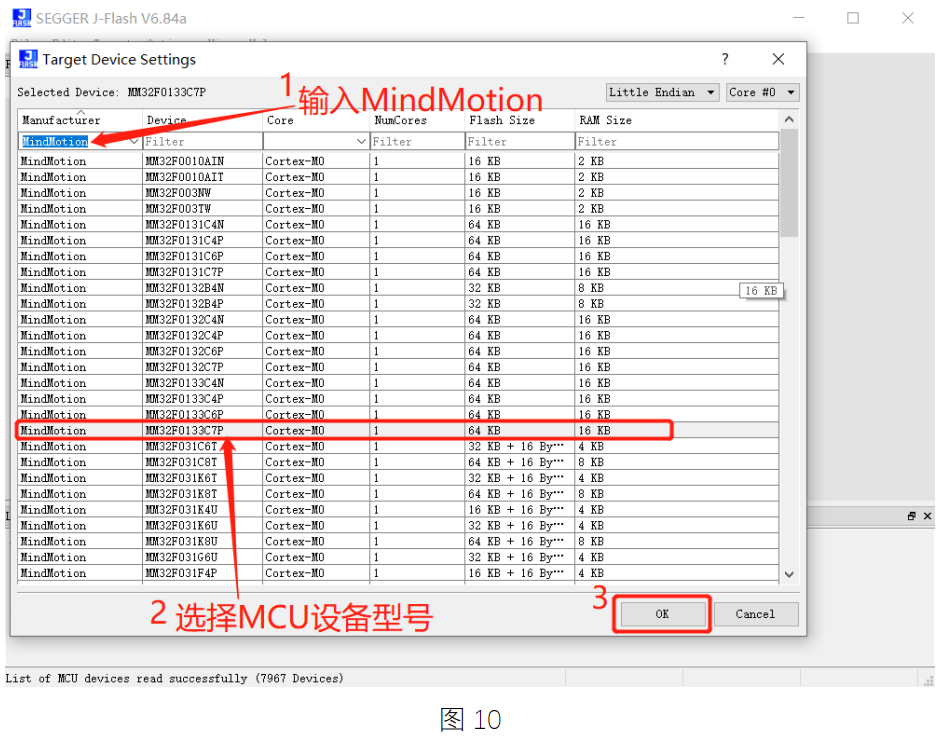Viewport: 941px width, 741px height.
Task: Select device MM32F0133C4N
Action: pos(398,383)
